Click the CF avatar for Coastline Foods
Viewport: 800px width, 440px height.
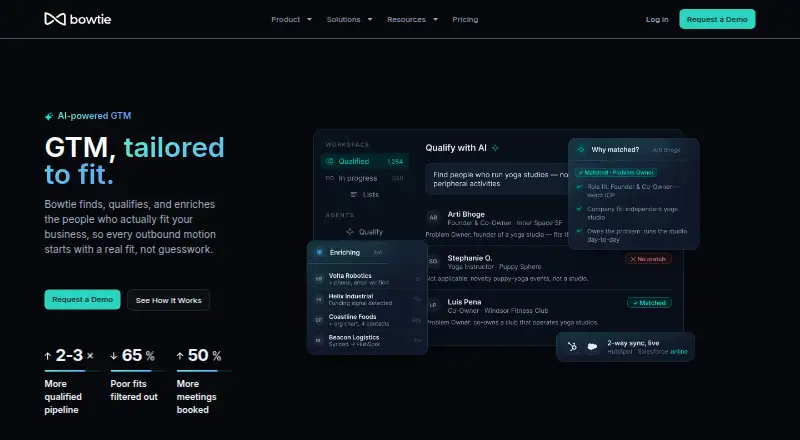319,320
